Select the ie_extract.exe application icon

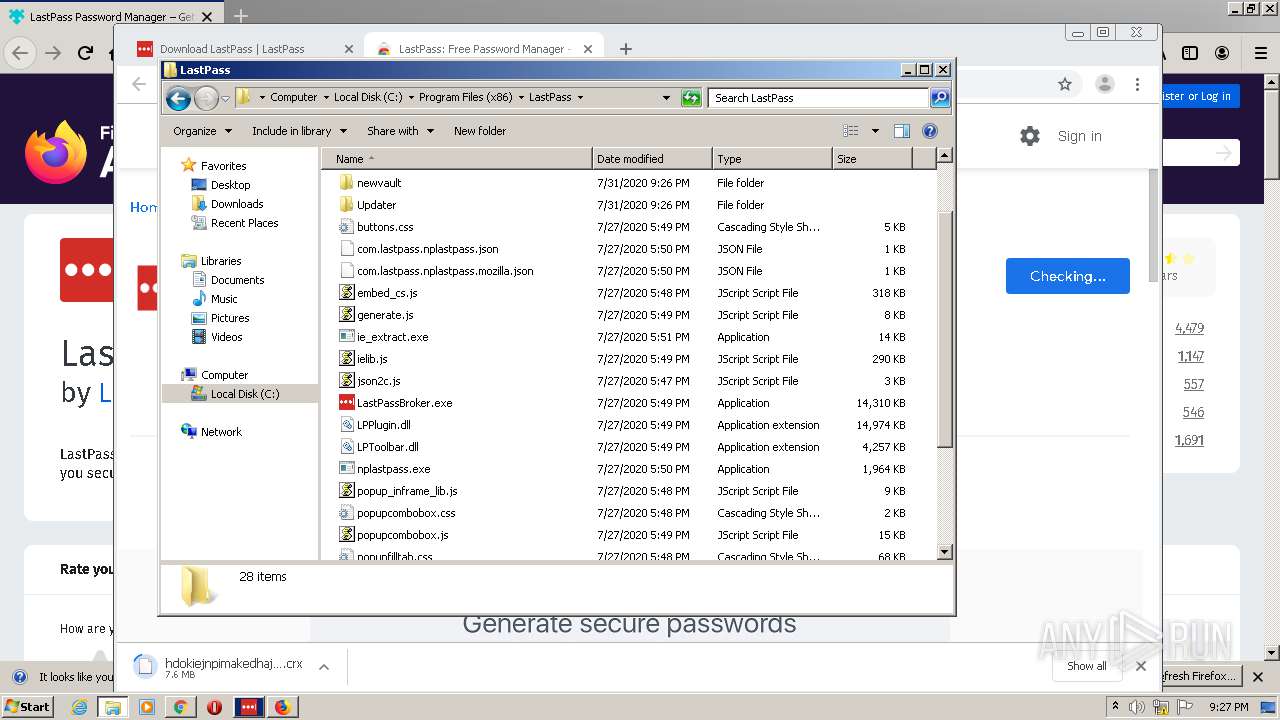pyautogui.click(x=347, y=337)
